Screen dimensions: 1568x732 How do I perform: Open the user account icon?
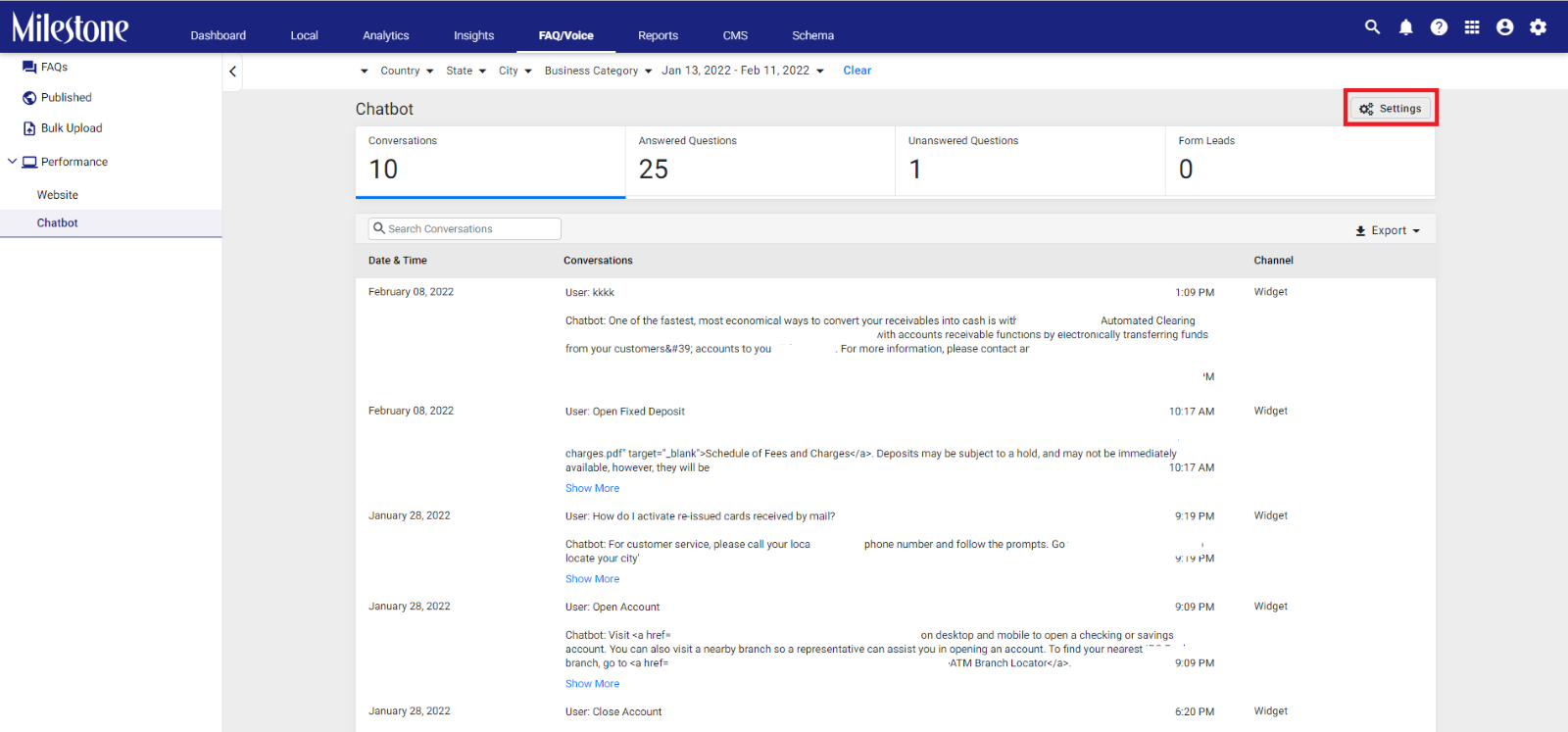[x=1505, y=27]
